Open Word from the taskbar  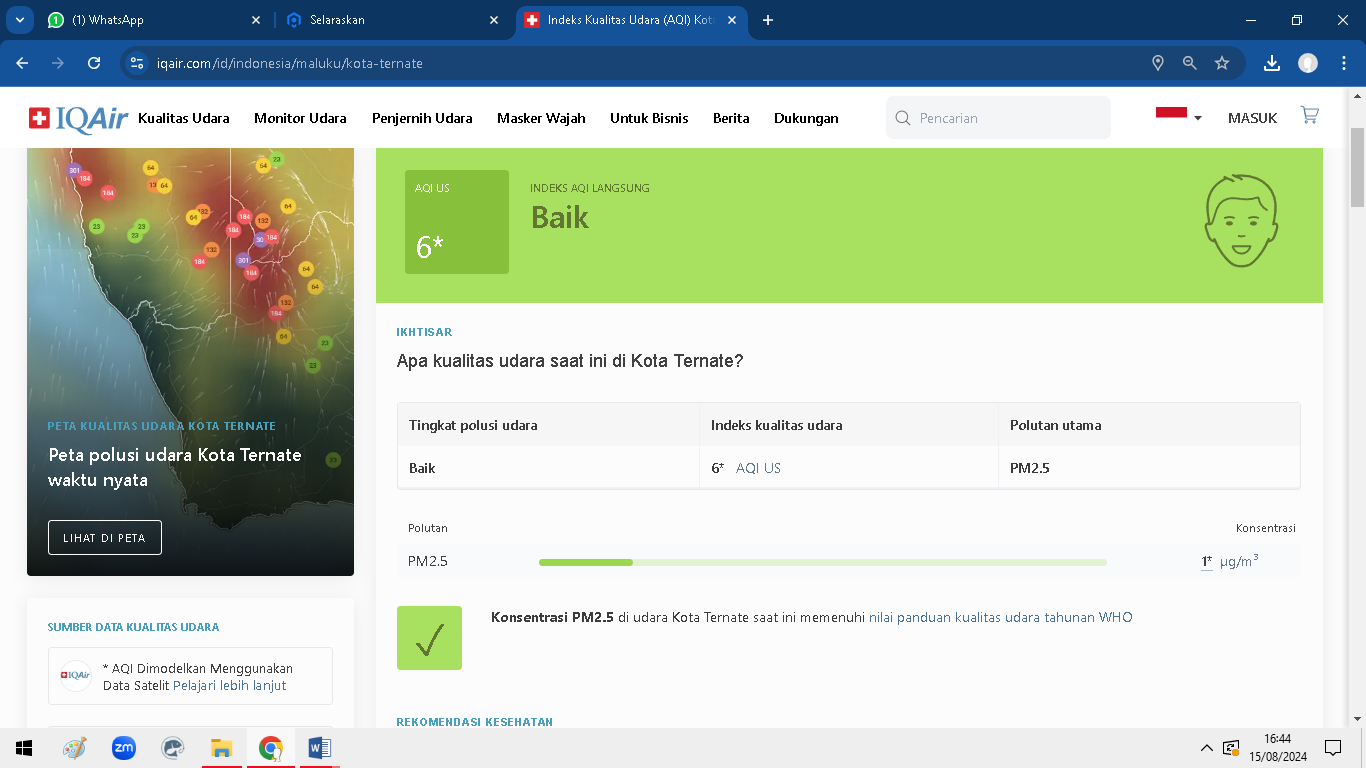coord(319,748)
